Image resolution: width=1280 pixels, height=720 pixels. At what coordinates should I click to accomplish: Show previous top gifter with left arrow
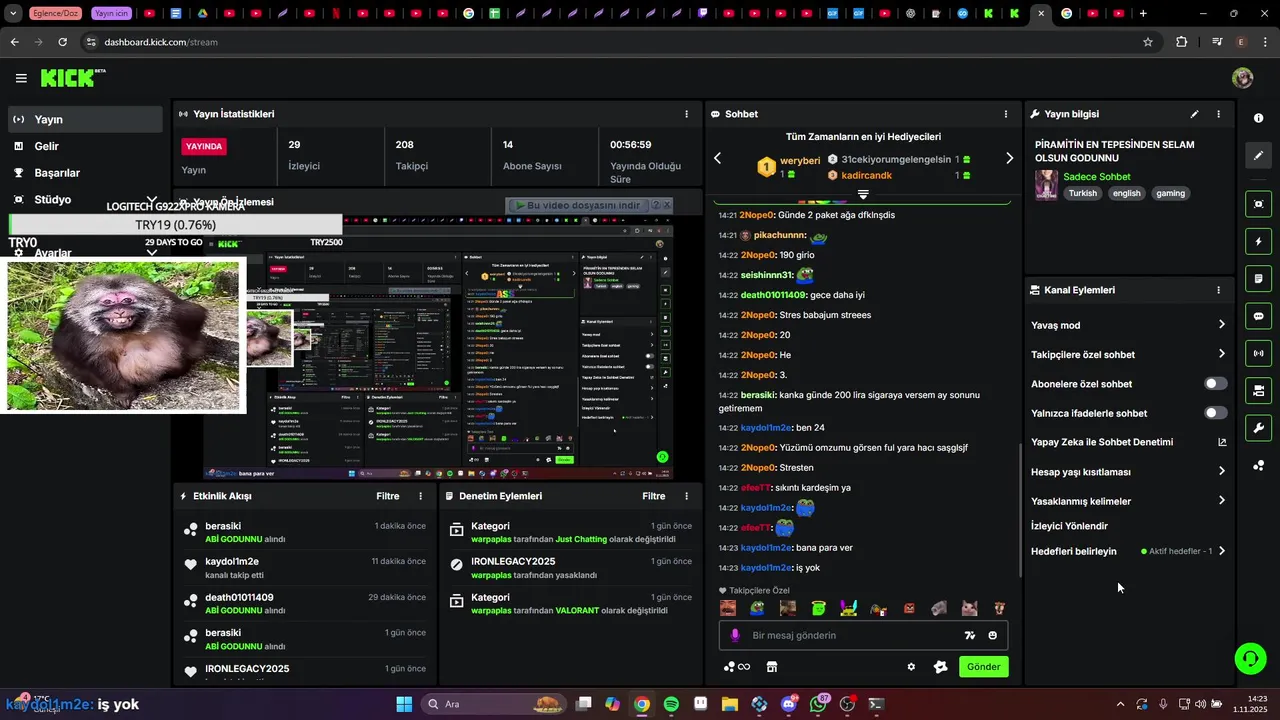tap(717, 158)
